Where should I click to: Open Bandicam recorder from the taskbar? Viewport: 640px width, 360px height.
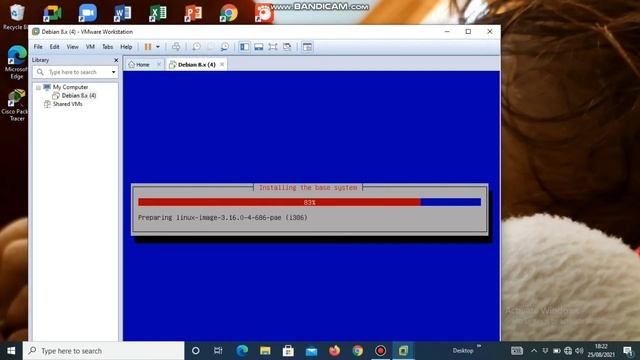click(380, 351)
